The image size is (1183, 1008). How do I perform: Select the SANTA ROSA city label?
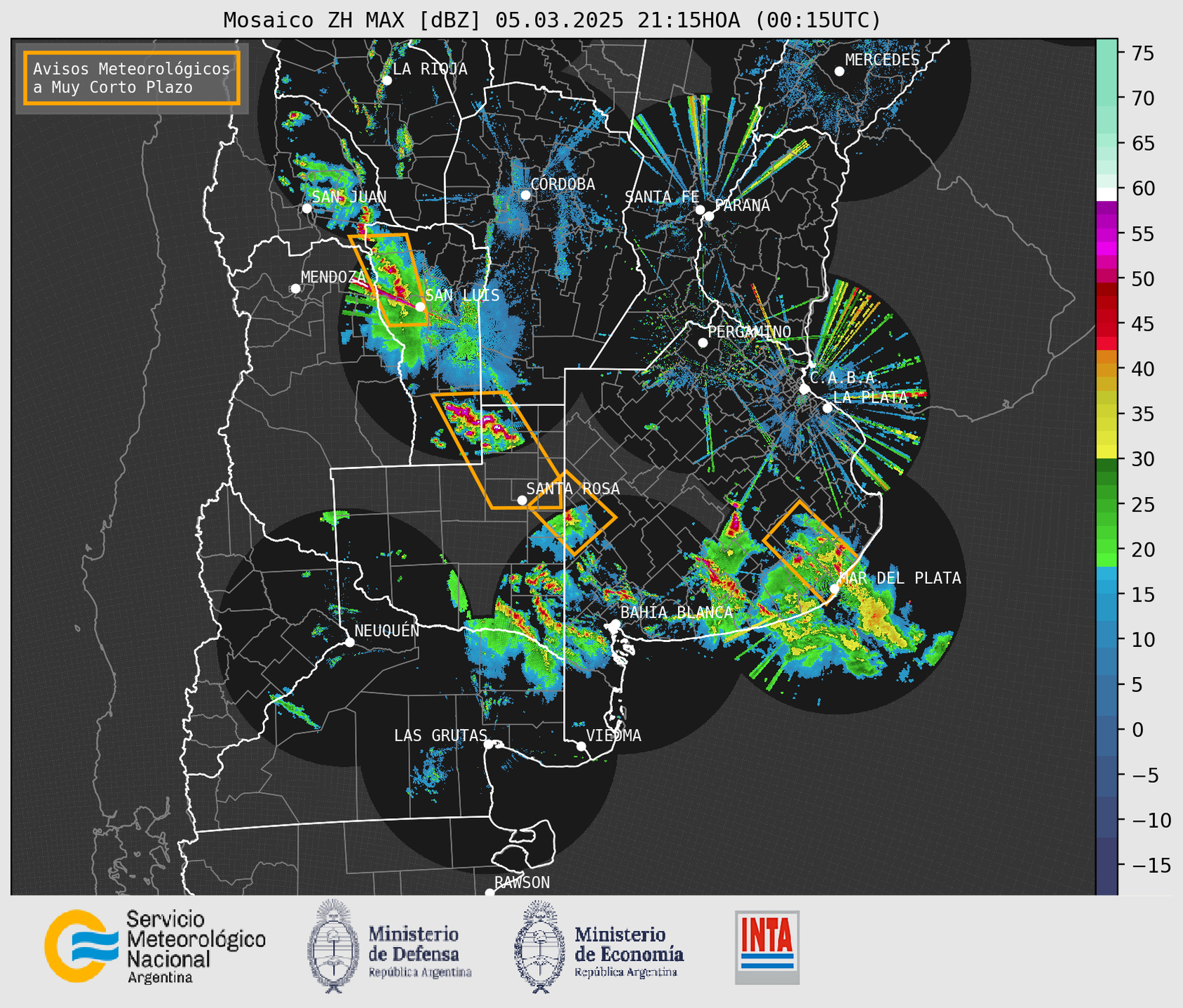[x=573, y=489]
